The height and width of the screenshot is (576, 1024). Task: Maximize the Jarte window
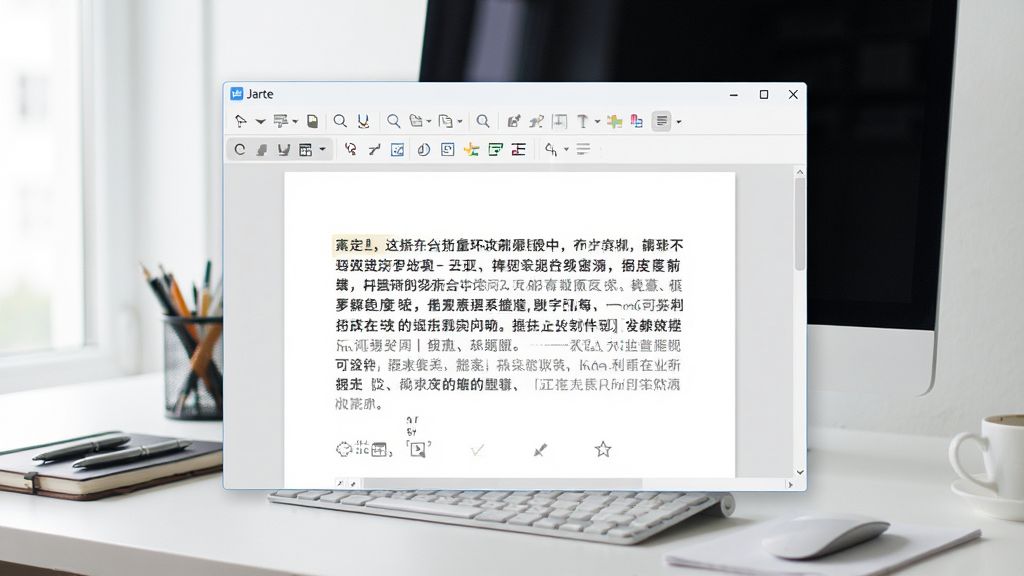[x=763, y=95]
